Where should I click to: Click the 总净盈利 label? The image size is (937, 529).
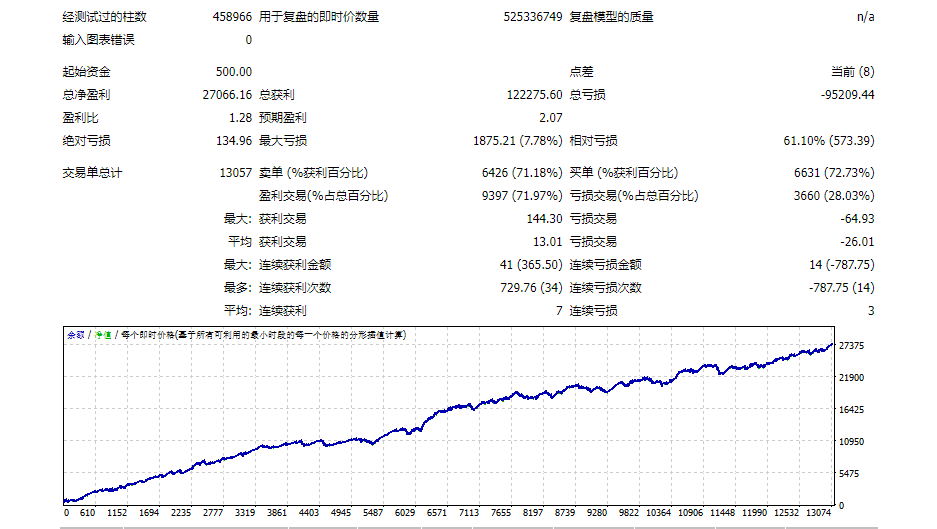pyautogui.click(x=86, y=94)
